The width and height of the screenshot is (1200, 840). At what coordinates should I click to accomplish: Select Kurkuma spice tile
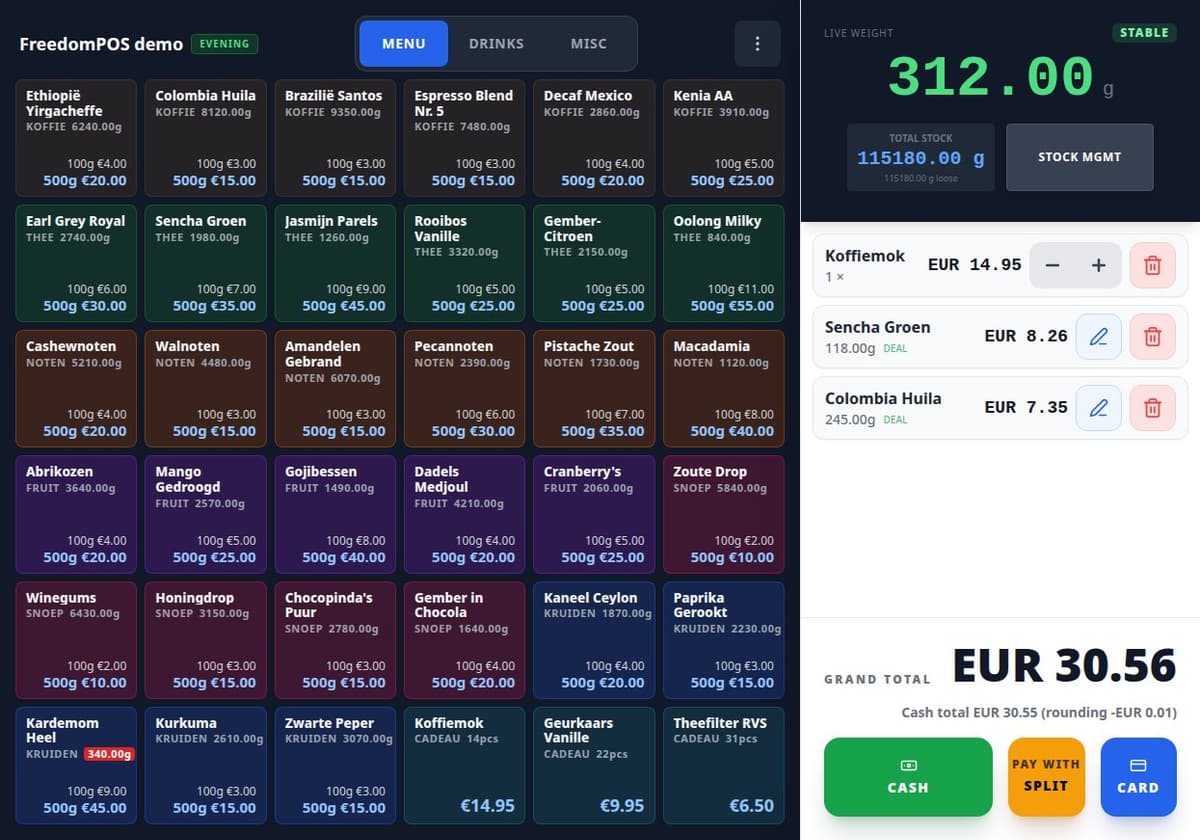(x=206, y=765)
